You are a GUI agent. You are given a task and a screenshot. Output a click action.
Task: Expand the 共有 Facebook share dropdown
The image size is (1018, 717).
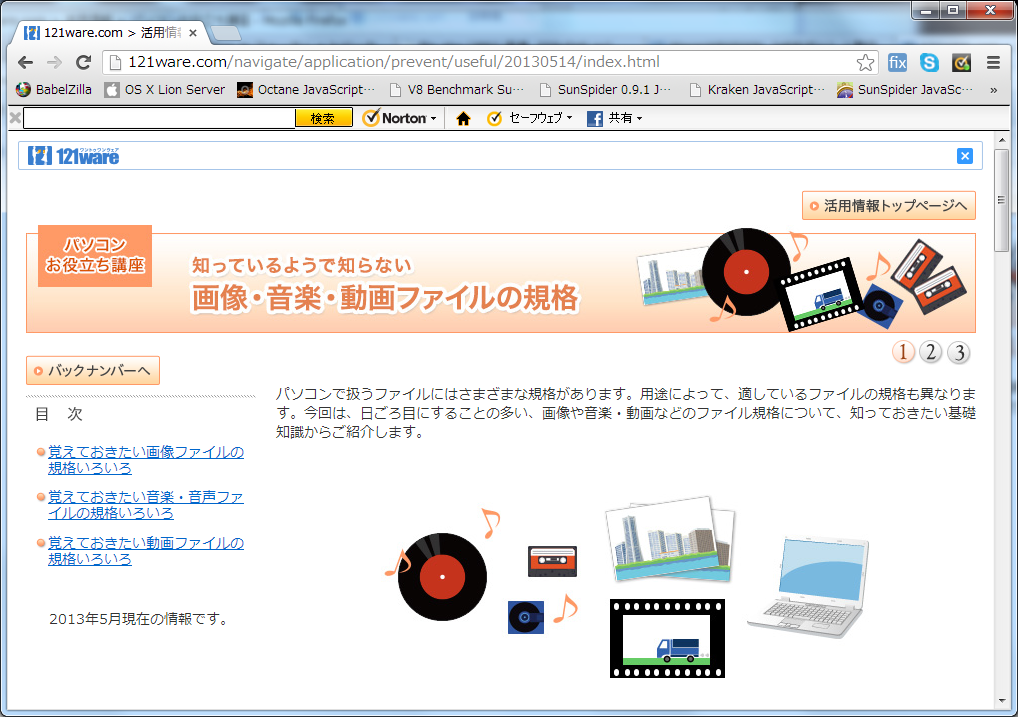tap(614, 118)
